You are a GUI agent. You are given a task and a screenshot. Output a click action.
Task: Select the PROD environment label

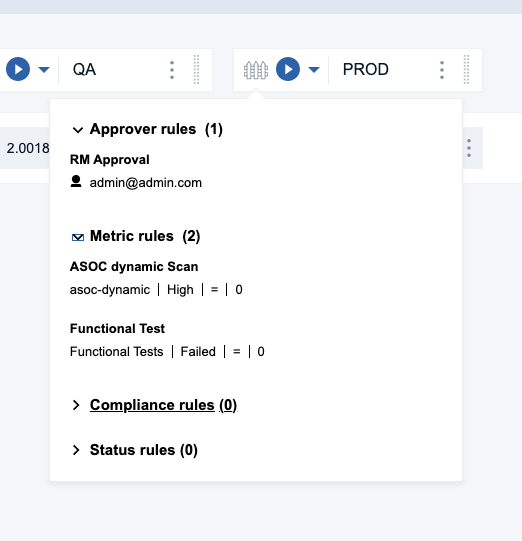point(366,69)
